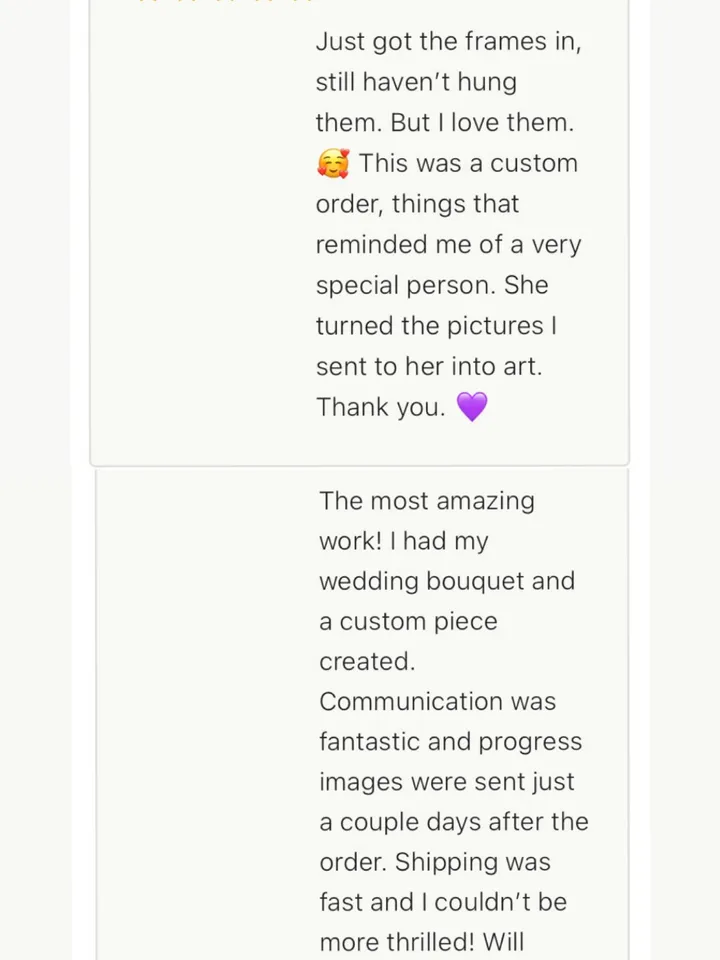
Task: Click the 'special person. She' text line
Action: coord(432,285)
